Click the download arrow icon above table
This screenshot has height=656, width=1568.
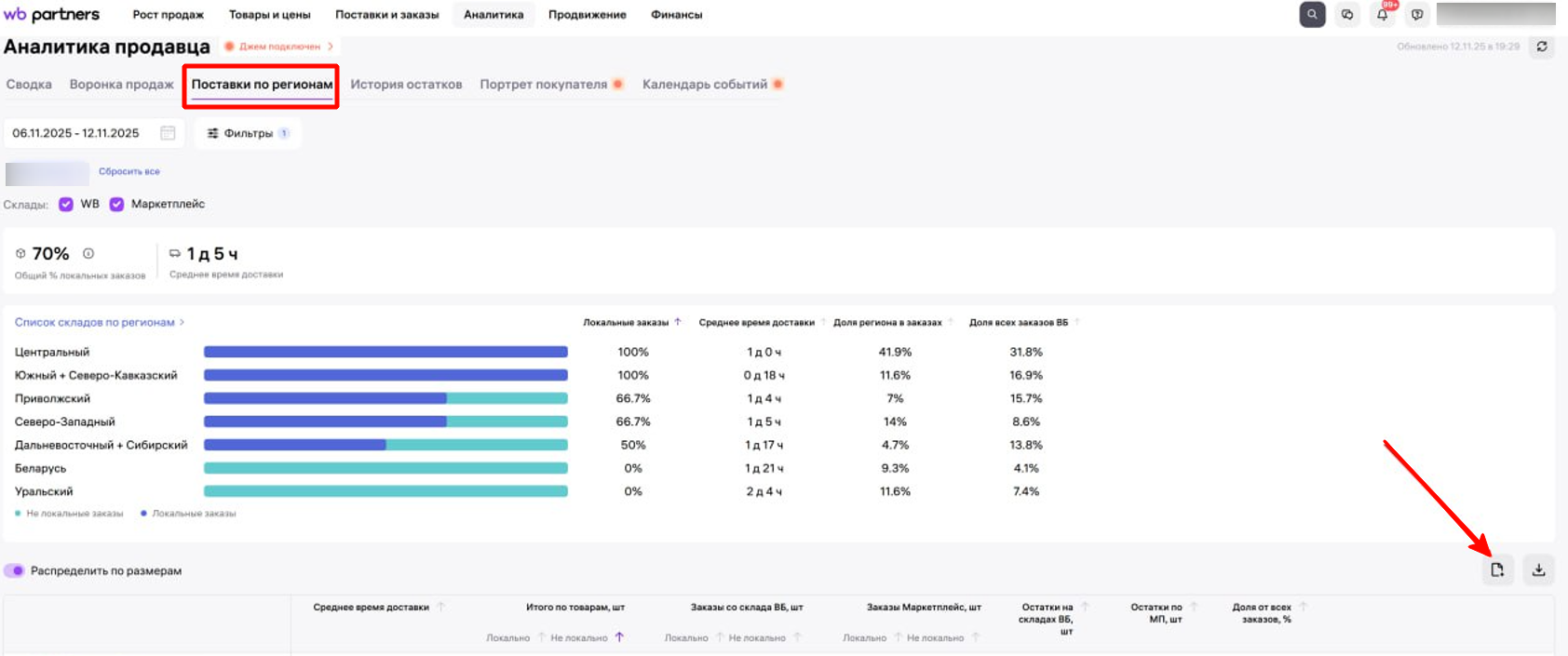click(1538, 569)
